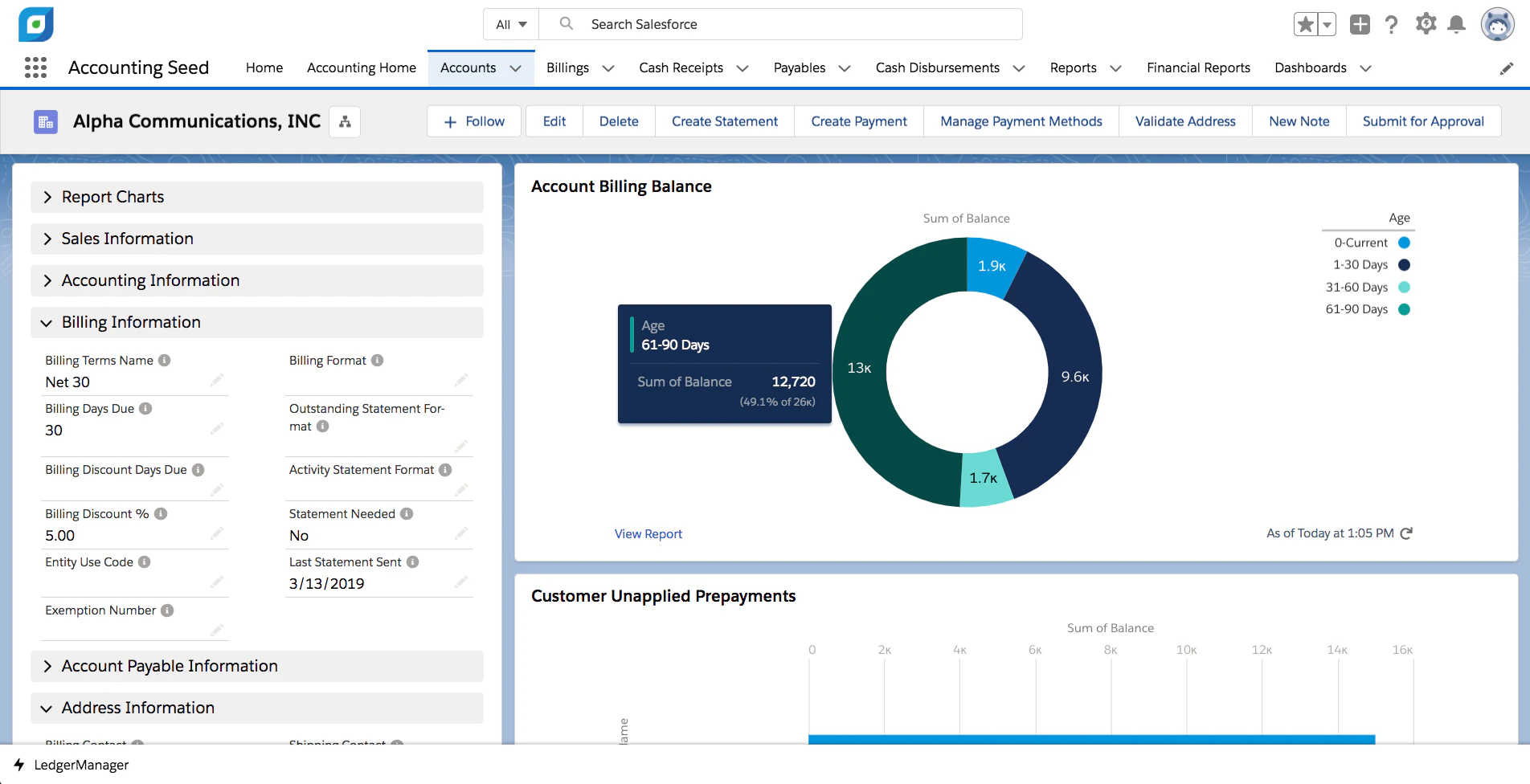Open the Cash Receipts dropdown menu
Viewport: 1530px width, 784px height.
(742, 68)
